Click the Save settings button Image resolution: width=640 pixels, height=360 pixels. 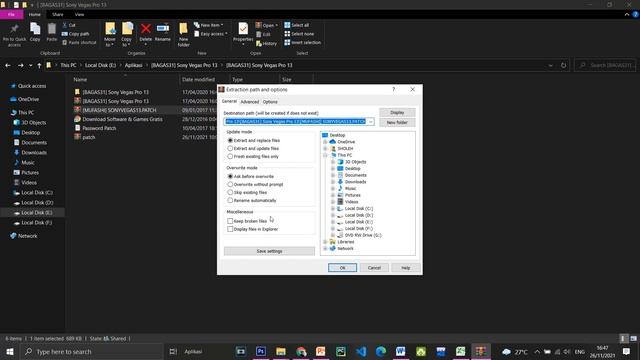click(x=269, y=251)
